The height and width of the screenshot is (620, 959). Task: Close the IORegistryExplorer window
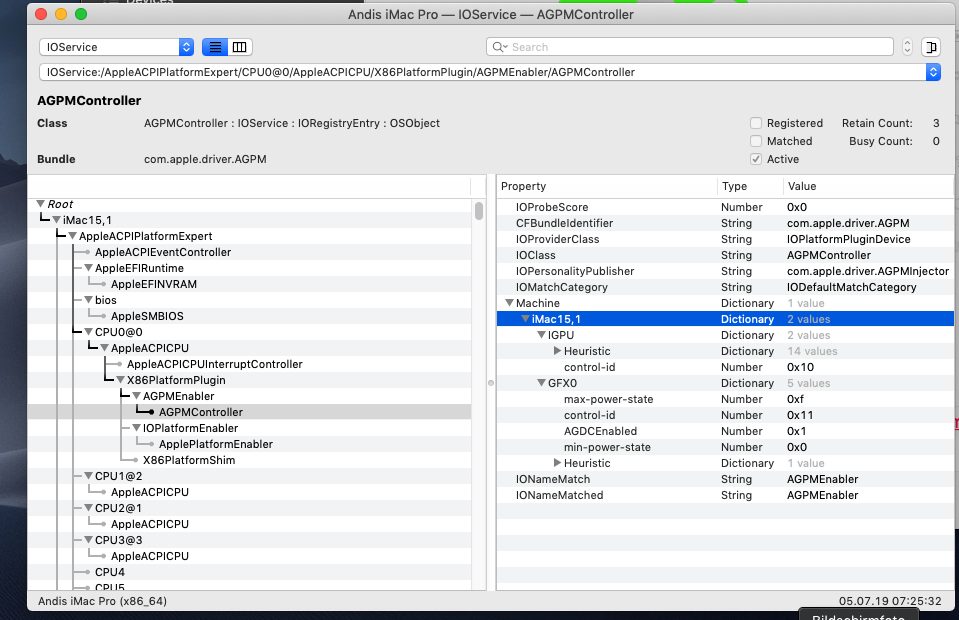click(41, 14)
